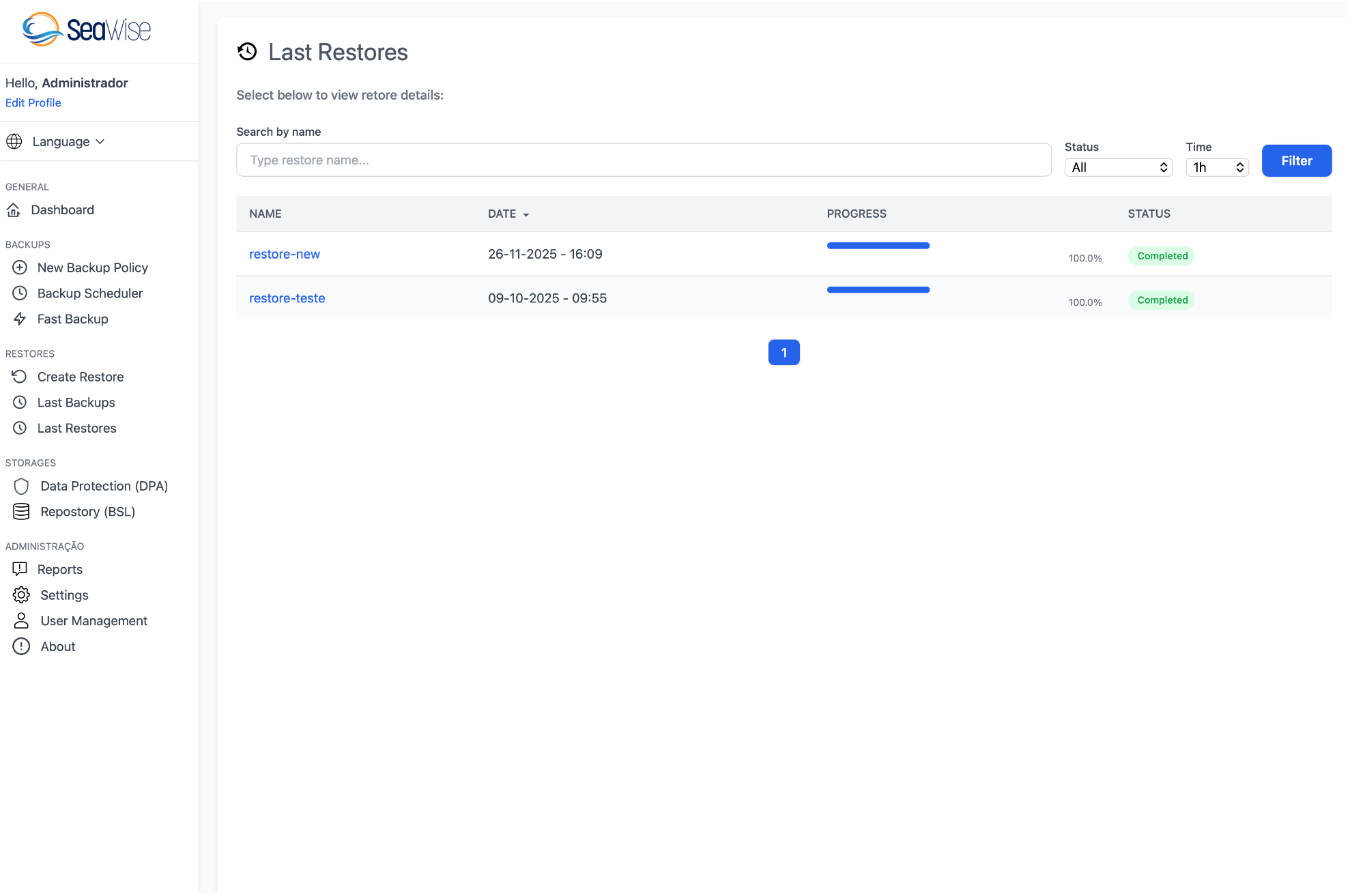
Task: Click the Language globe icon
Action: point(14,141)
